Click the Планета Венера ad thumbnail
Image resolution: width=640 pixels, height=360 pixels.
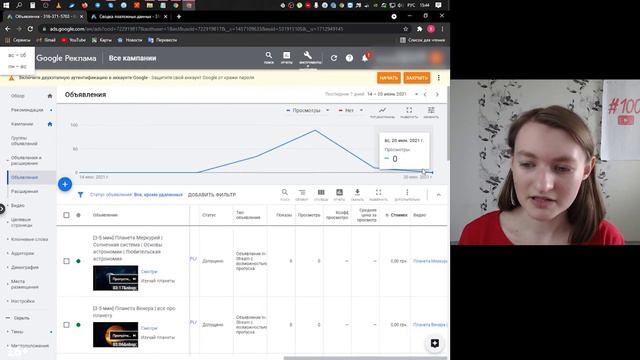pyautogui.click(x=116, y=335)
